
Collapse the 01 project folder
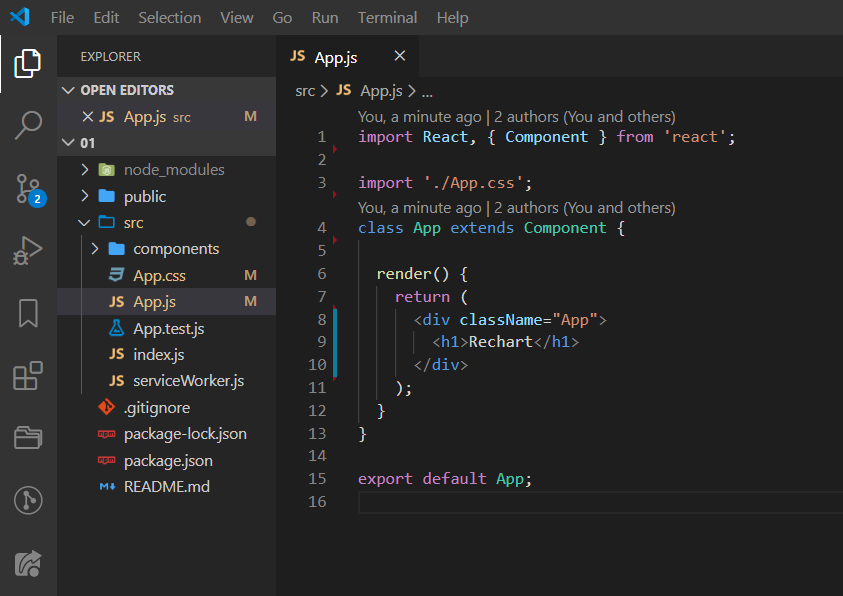[x=66, y=143]
